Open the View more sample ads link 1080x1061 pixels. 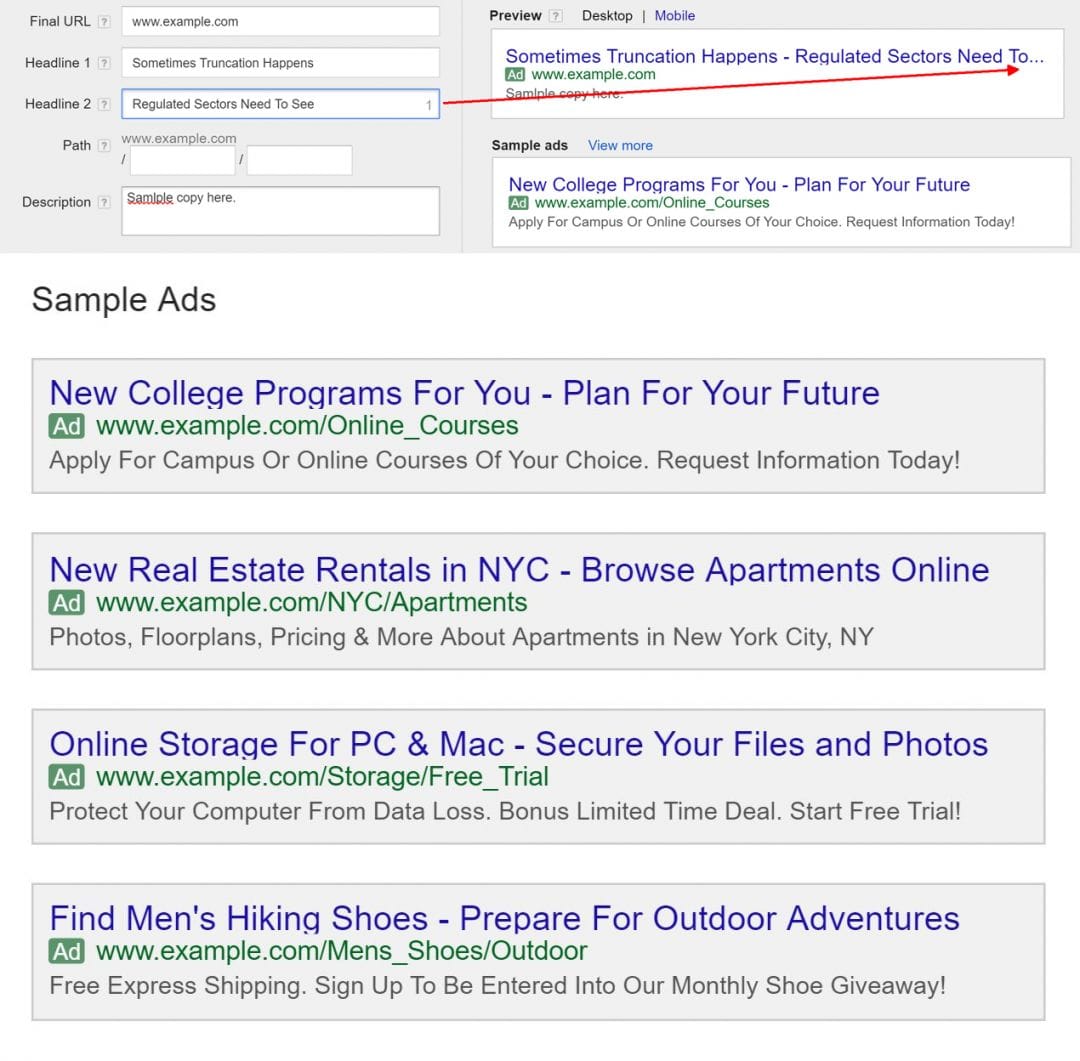pyautogui.click(x=620, y=146)
